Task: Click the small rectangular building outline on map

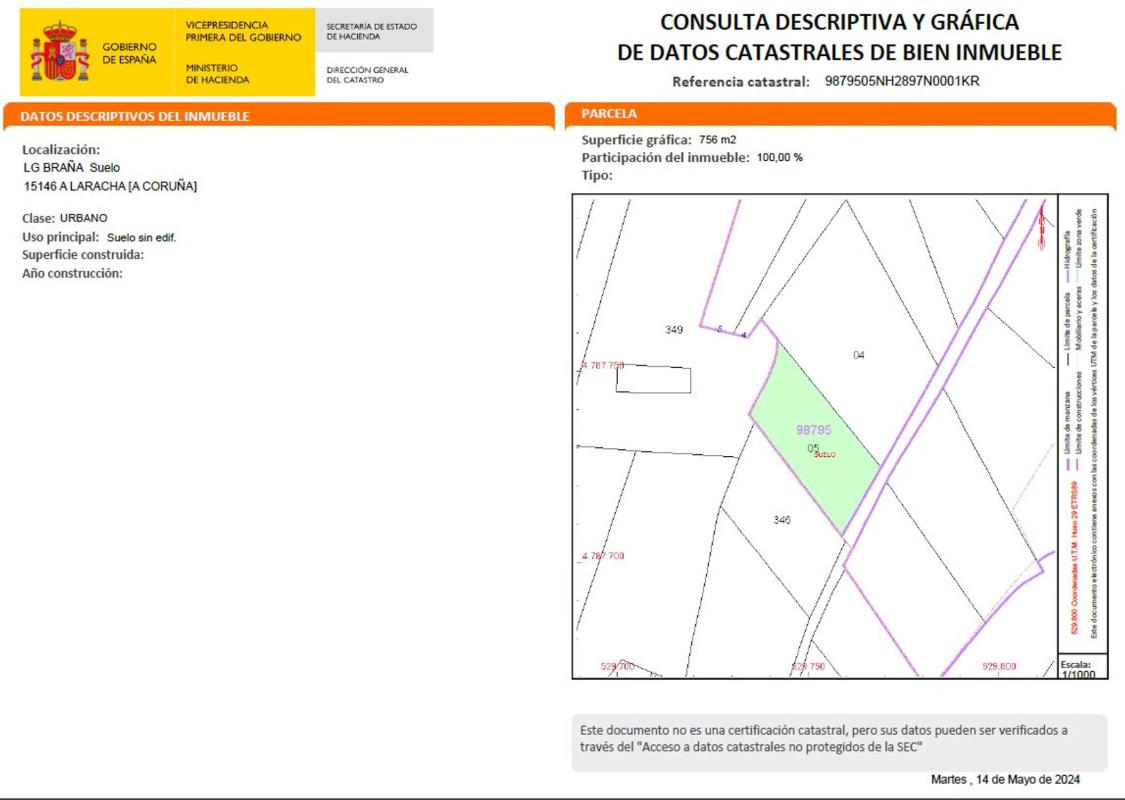Action: pyautogui.click(x=653, y=380)
